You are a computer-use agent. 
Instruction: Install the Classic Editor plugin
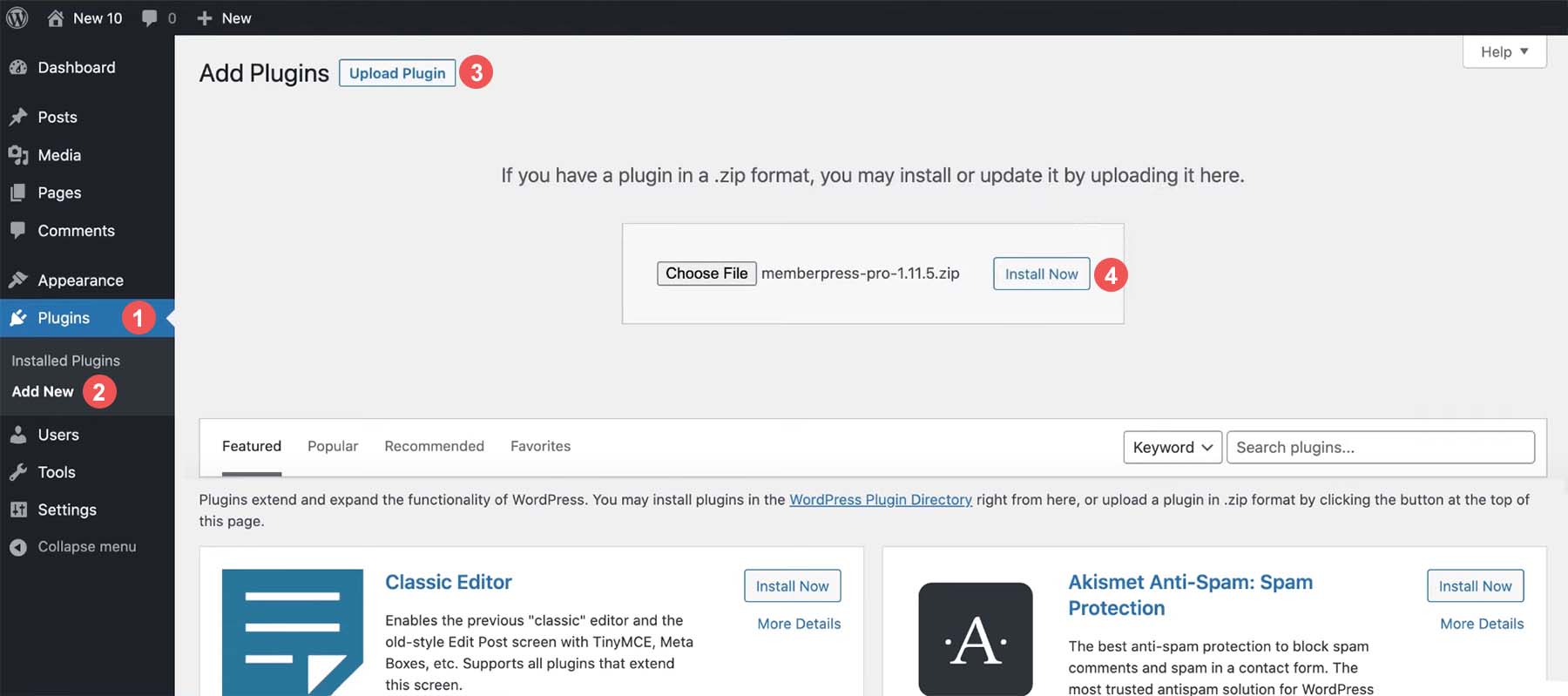[x=792, y=586]
